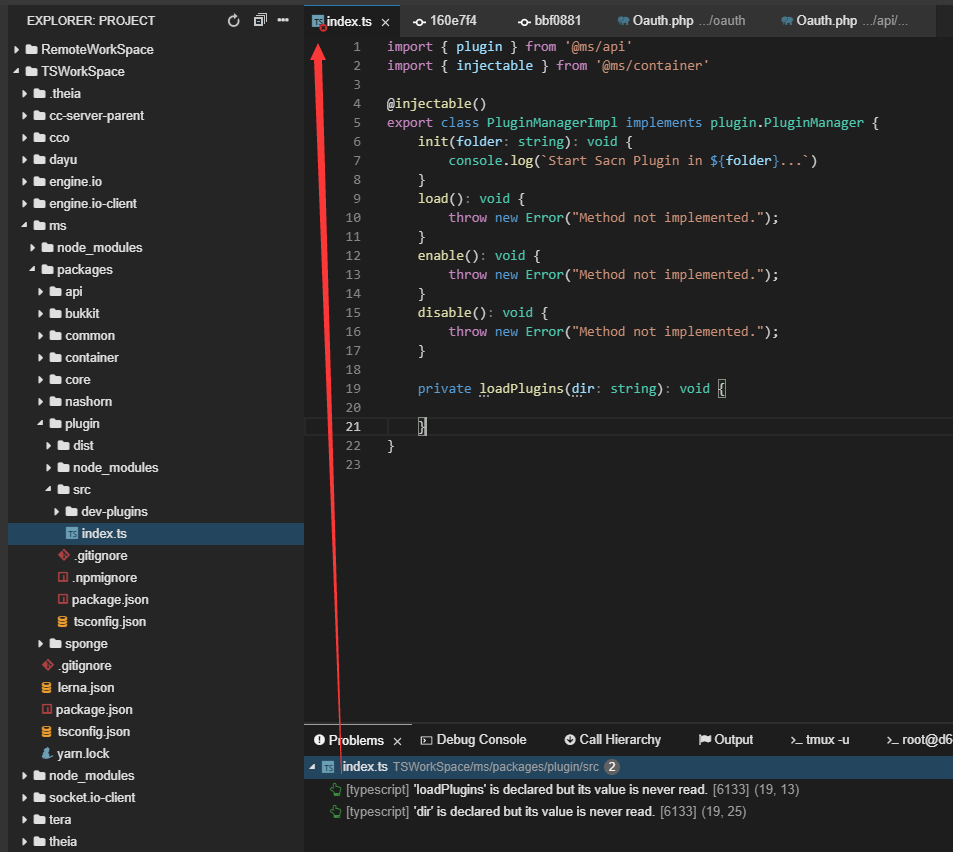The height and width of the screenshot is (852, 953).
Task: Click the Debug Console tab icon
Action: click(x=427, y=740)
